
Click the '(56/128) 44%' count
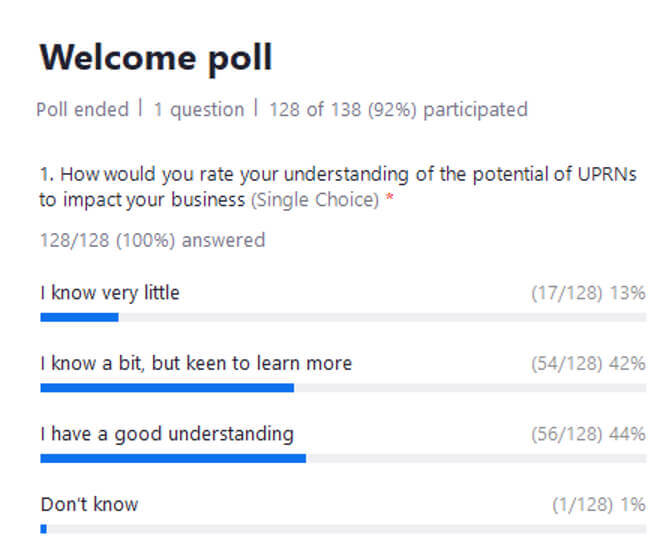[x=588, y=434]
